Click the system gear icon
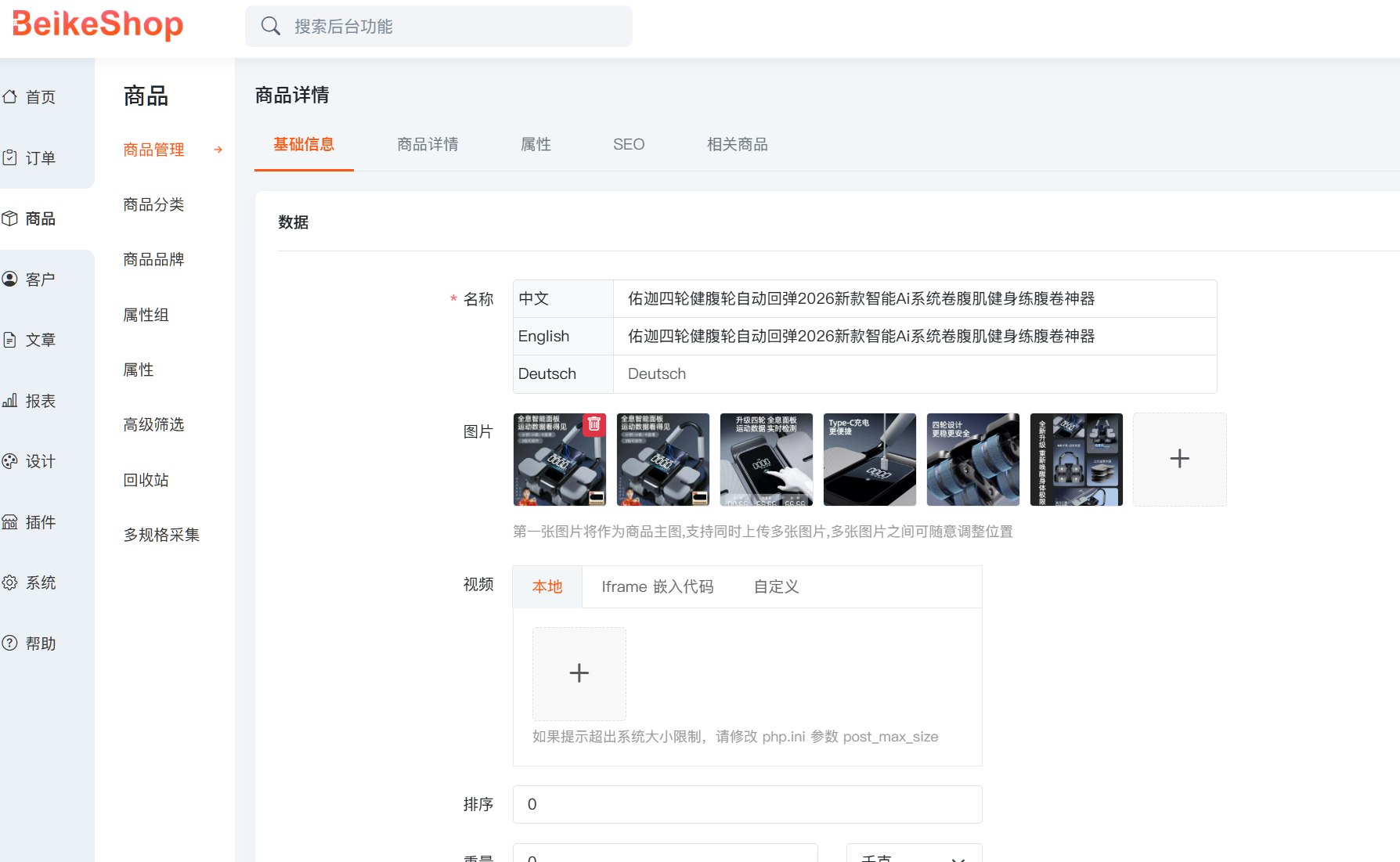1400x862 pixels. point(9,582)
